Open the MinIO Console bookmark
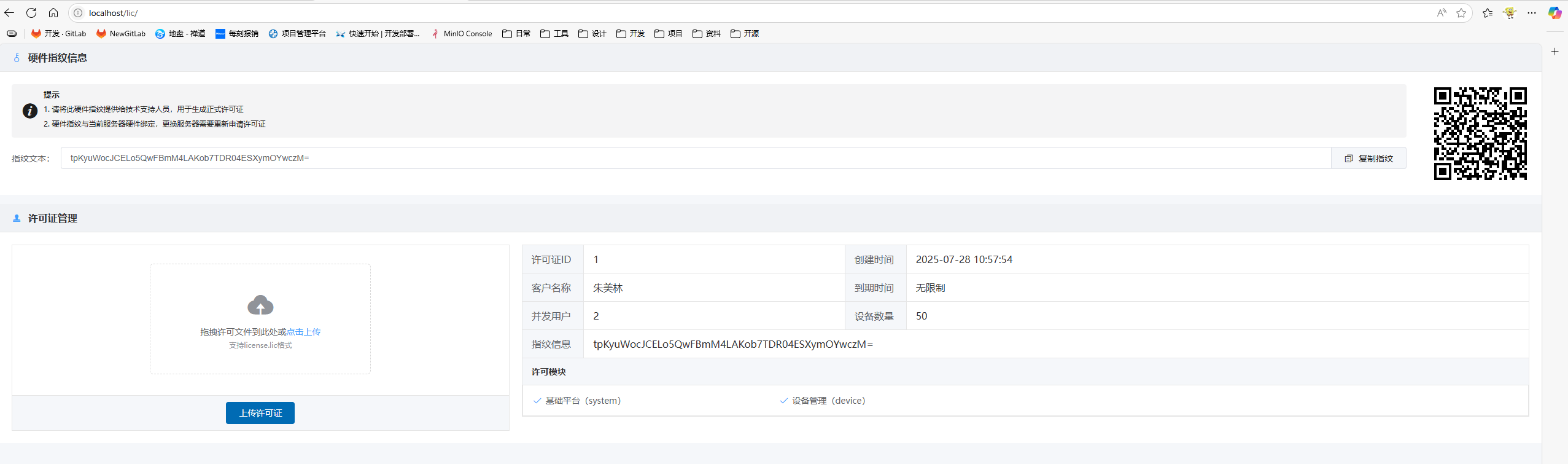 pyautogui.click(x=462, y=34)
